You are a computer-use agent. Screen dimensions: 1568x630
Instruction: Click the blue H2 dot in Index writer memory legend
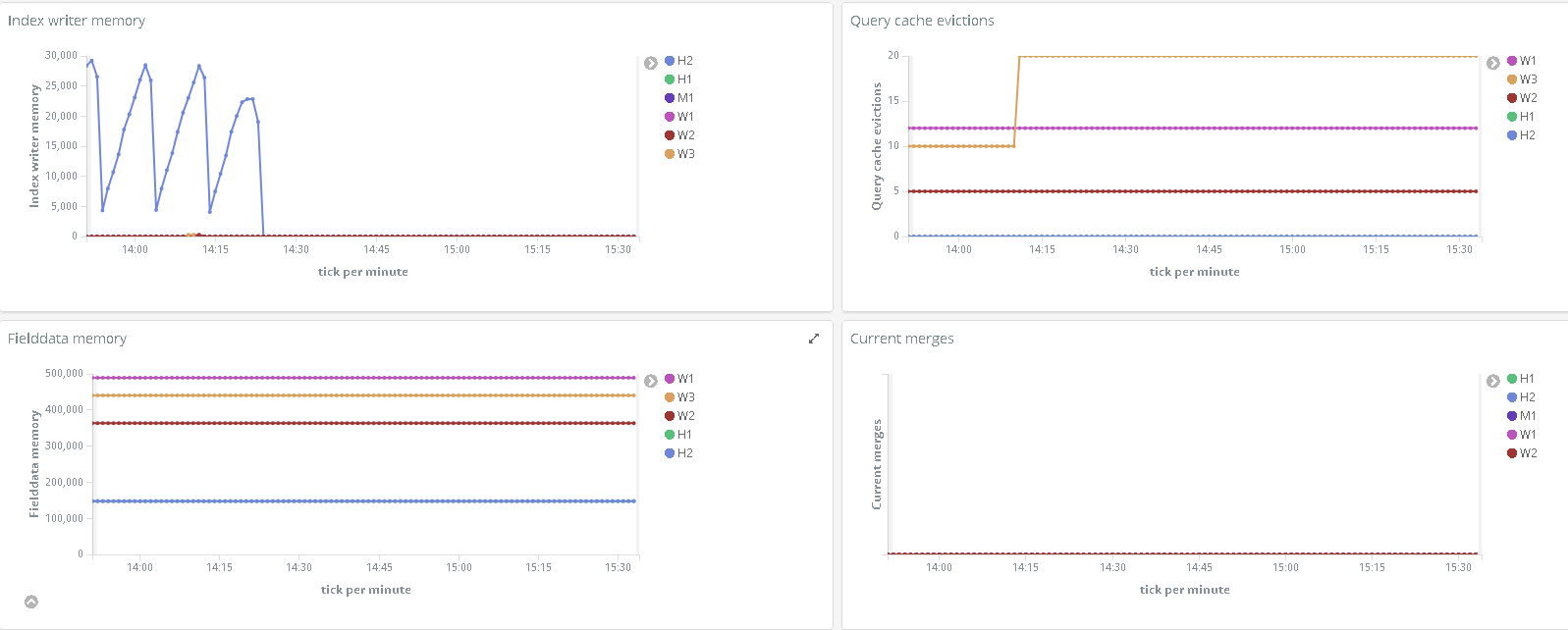(x=670, y=61)
